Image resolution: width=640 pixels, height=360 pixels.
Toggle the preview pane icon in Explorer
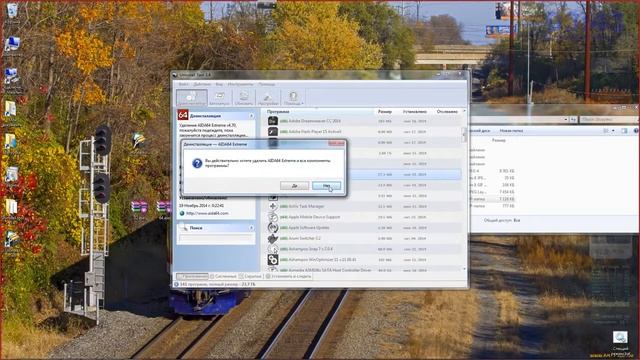(x=624, y=131)
